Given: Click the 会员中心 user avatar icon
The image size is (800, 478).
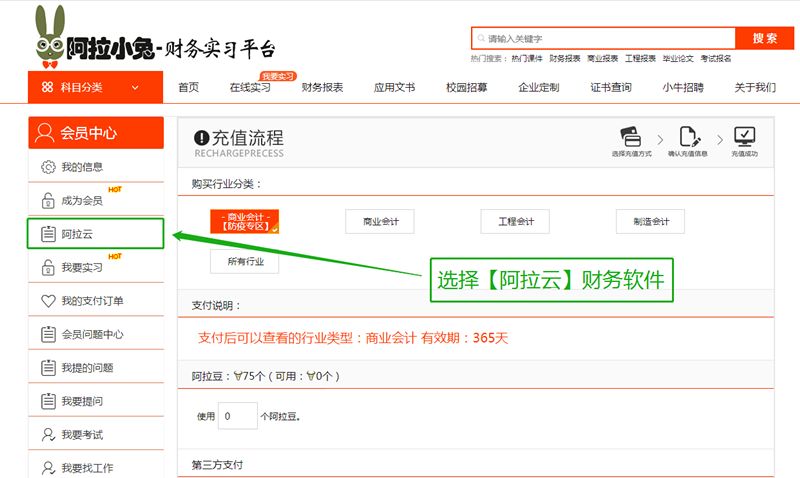Looking at the screenshot, I should [x=44, y=133].
